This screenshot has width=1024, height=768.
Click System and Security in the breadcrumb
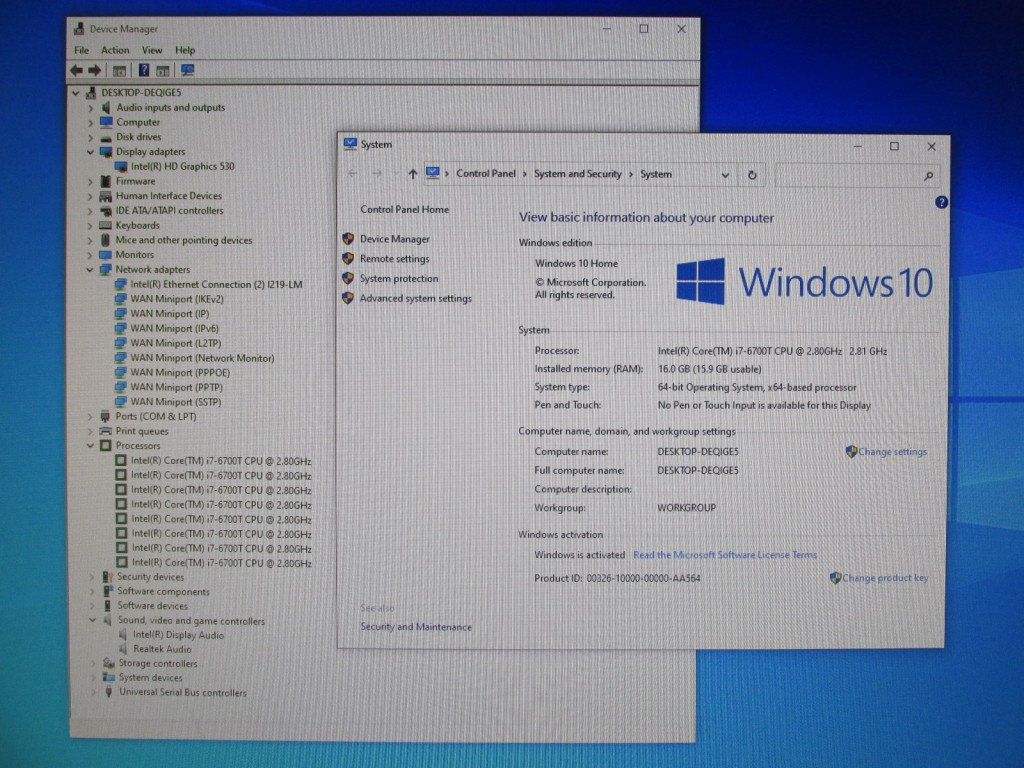[578, 174]
